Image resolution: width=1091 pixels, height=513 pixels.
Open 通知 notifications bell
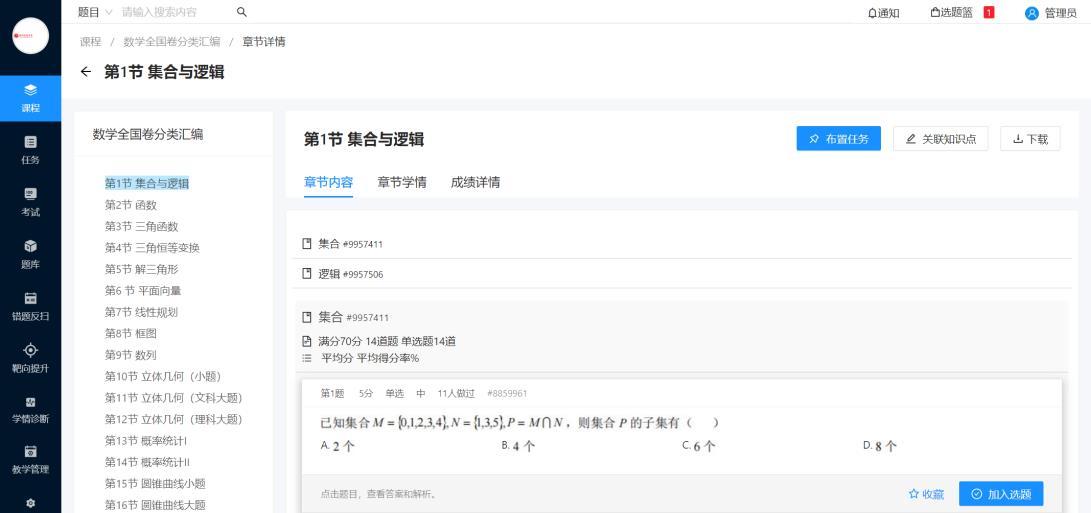tap(884, 13)
